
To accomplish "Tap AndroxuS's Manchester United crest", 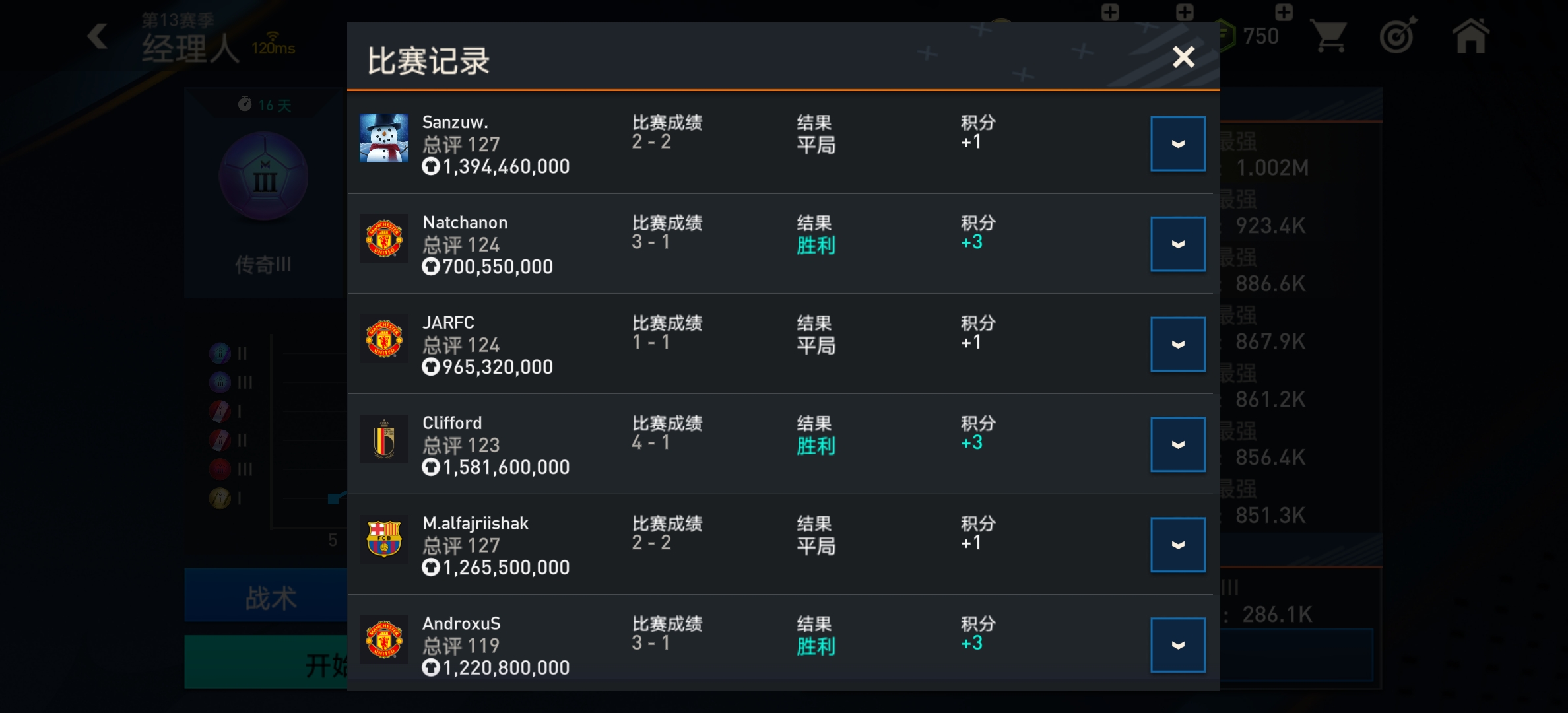I will [x=383, y=640].
